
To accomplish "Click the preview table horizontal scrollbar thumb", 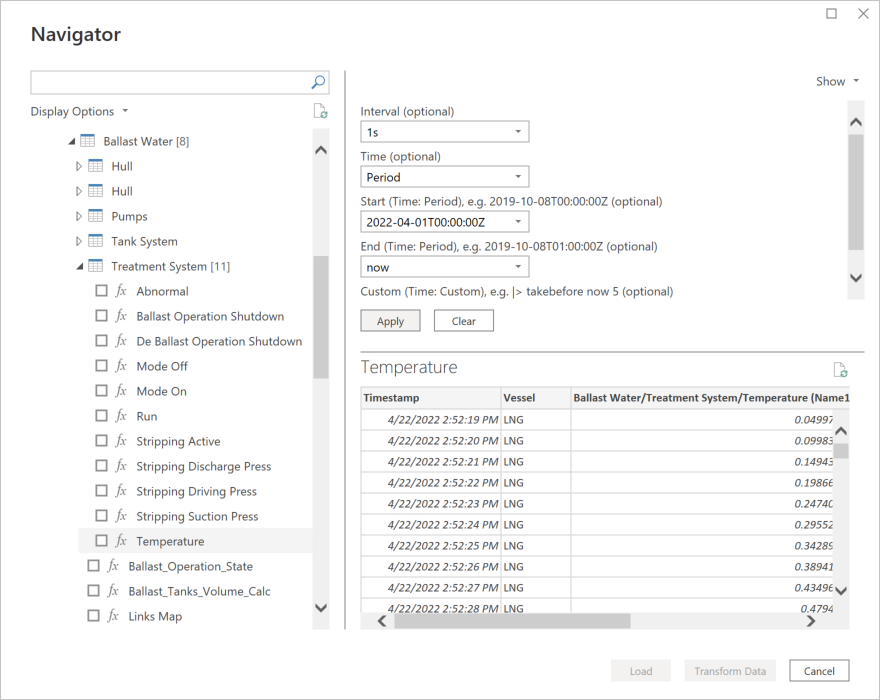I will 512,621.
